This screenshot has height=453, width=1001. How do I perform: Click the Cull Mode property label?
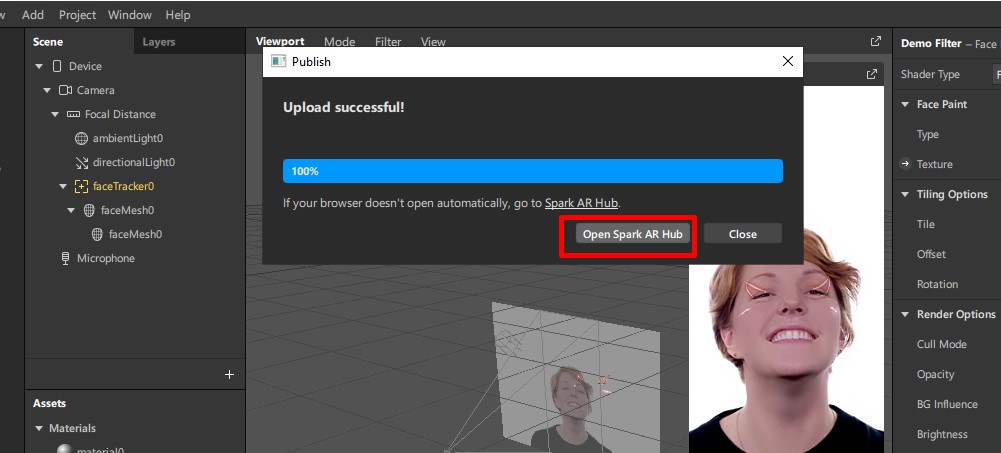(942, 344)
